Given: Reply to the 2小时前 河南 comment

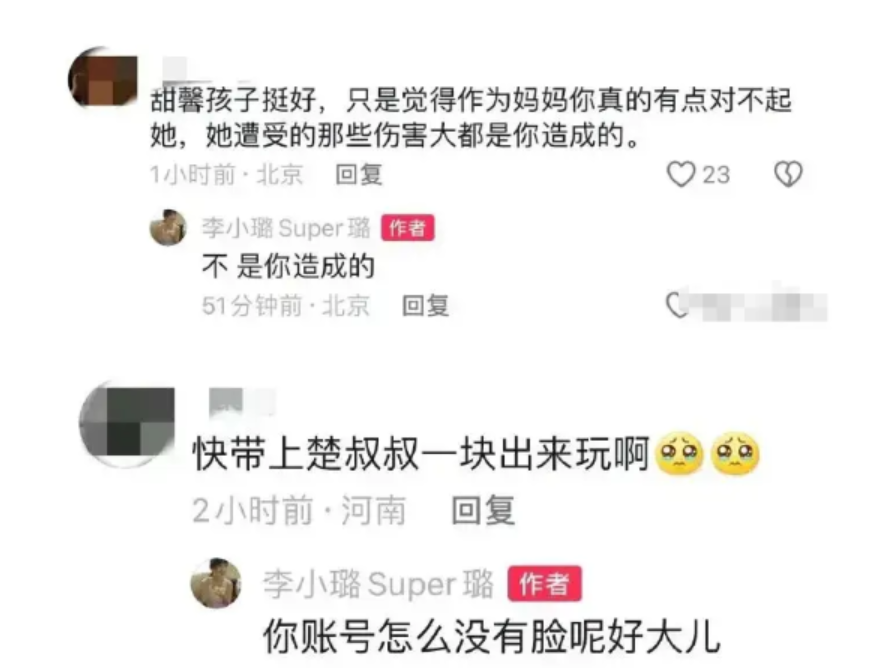Looking at the screenshot, I should point(483,510).
